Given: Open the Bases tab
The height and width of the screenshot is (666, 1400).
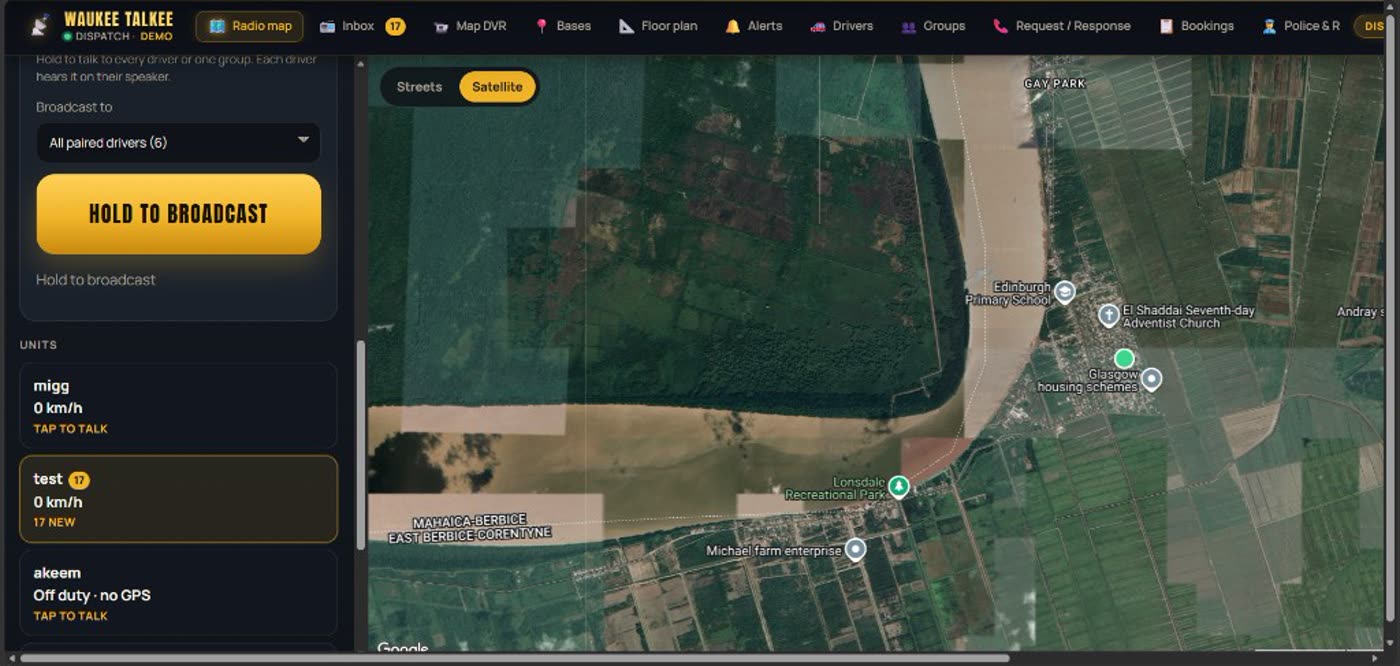Looking at the screenshot, I should (563, 26).
